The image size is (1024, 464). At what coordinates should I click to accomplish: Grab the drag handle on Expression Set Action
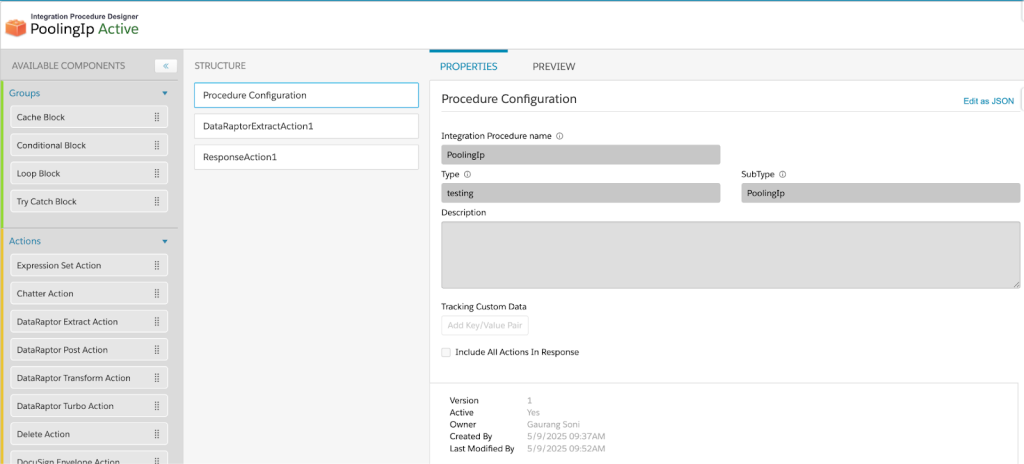coord(157,265)
